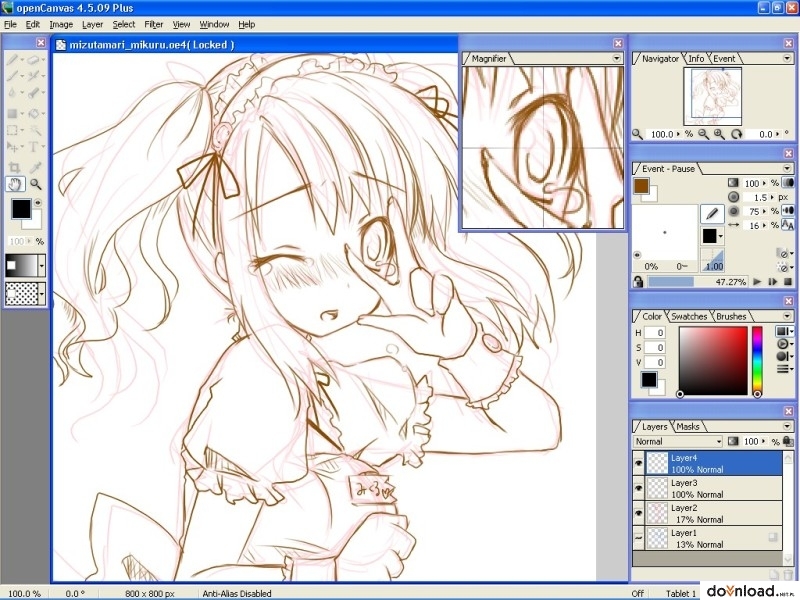This screenshot has height=600, width=800.
Task: Select the Zoom magnifier tool in toolbox
Action: pos(35,184)
